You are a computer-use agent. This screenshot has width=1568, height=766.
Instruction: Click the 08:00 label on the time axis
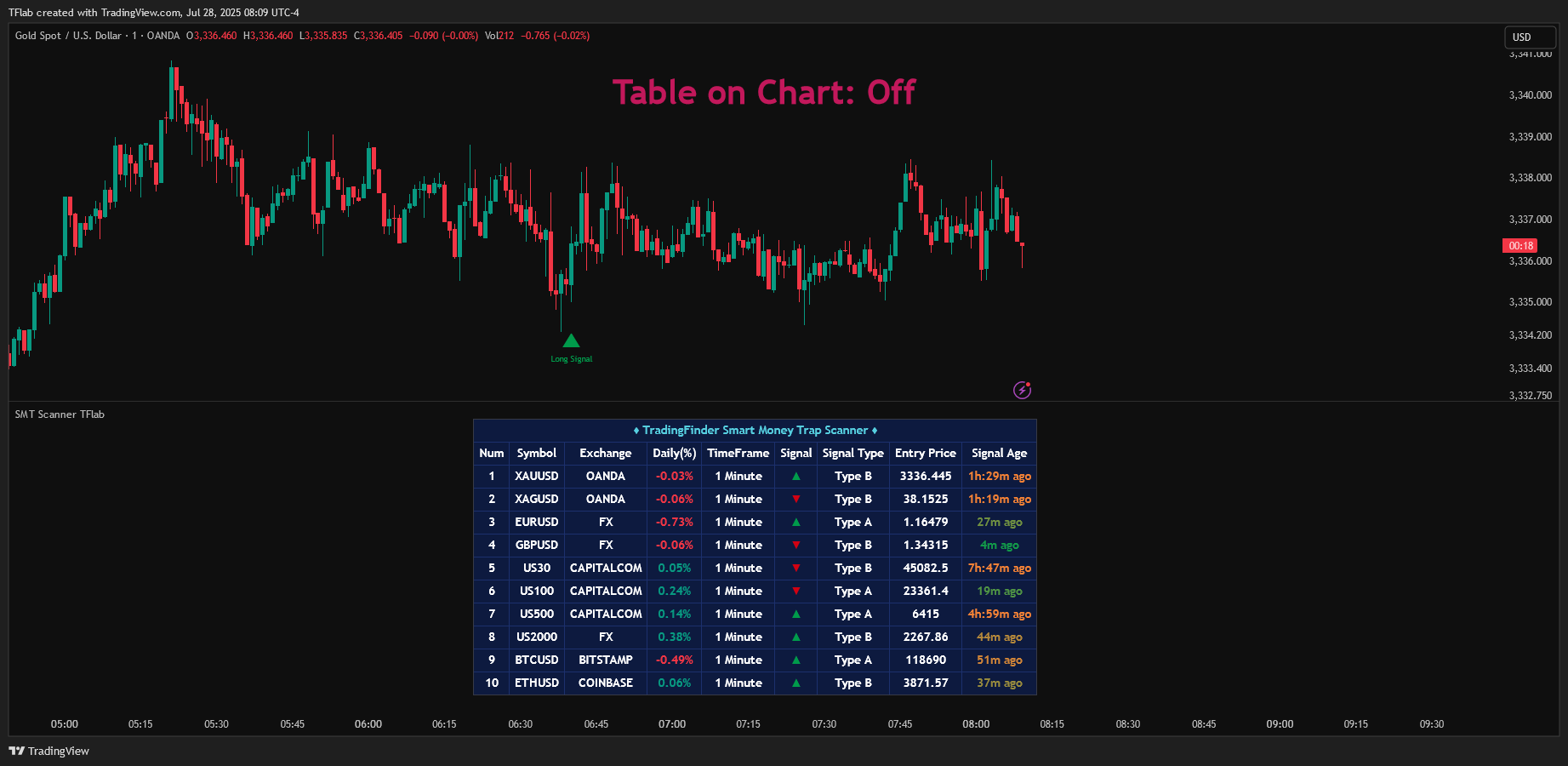coord(976,724)
